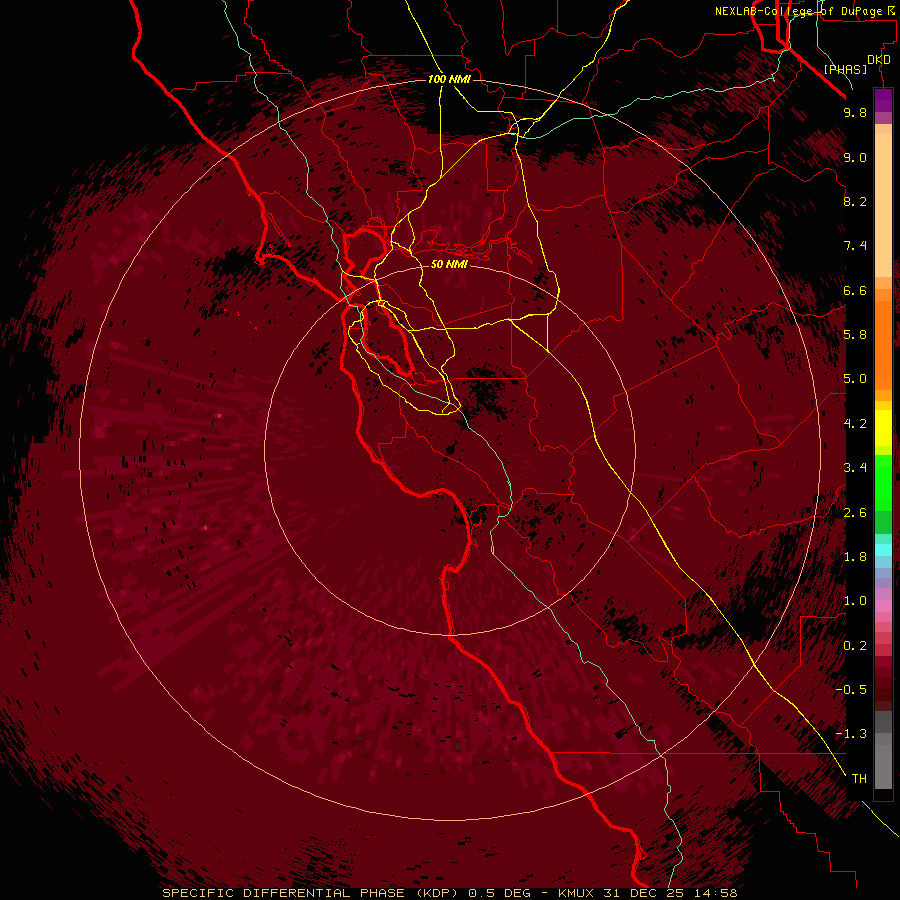This screenshot has height=900, width=900.
Task: Click the DKD label above the color bar
Action: tap(878, 60)
